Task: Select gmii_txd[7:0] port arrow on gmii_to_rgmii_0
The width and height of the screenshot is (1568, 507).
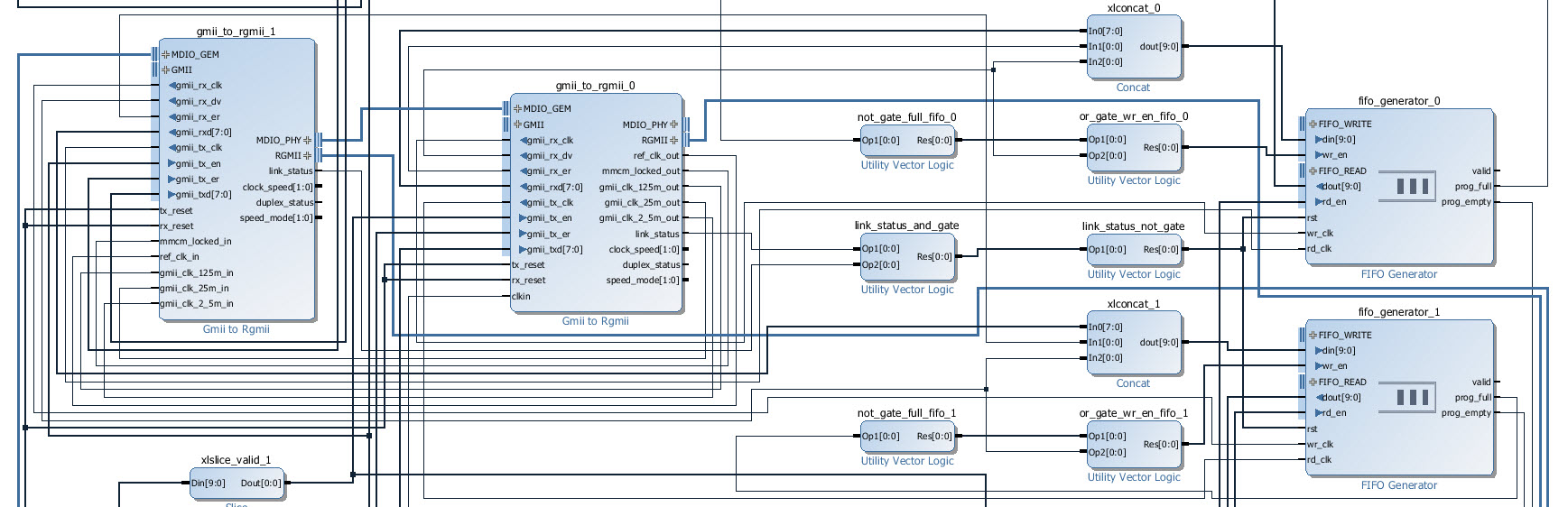Action: click(523, 249)
